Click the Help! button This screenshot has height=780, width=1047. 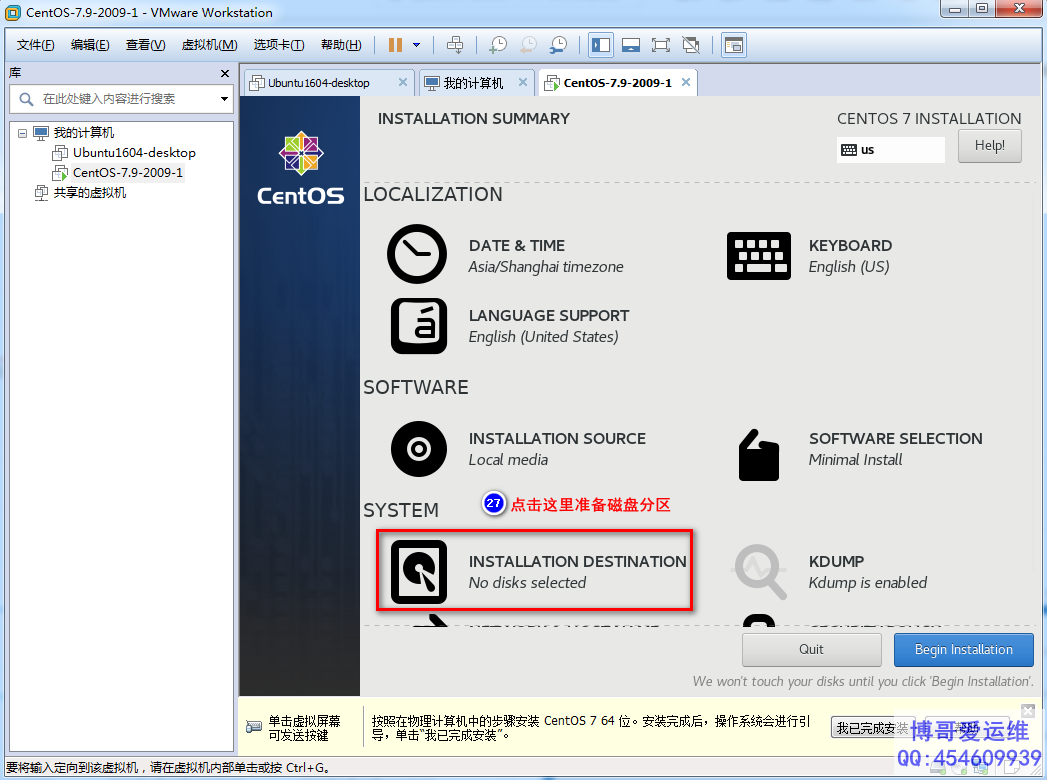[989, 146]
